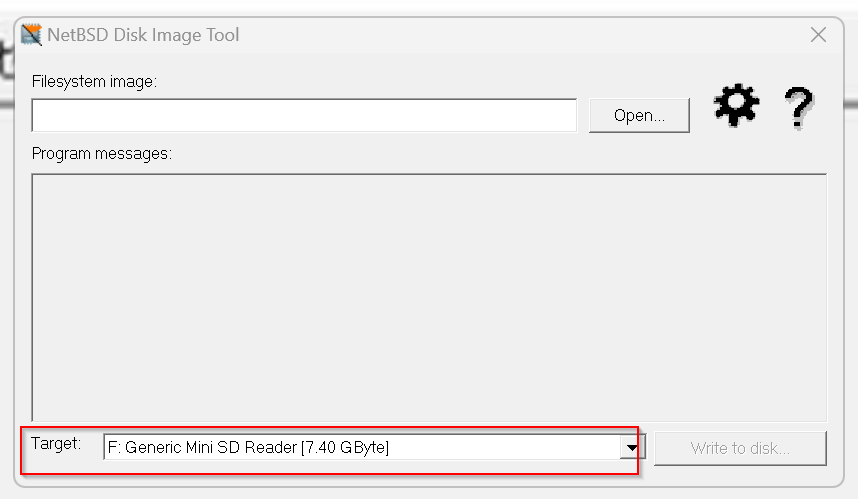
Task: Click the NetBSD app icon in title bar
Action: [x=31, y=35]
